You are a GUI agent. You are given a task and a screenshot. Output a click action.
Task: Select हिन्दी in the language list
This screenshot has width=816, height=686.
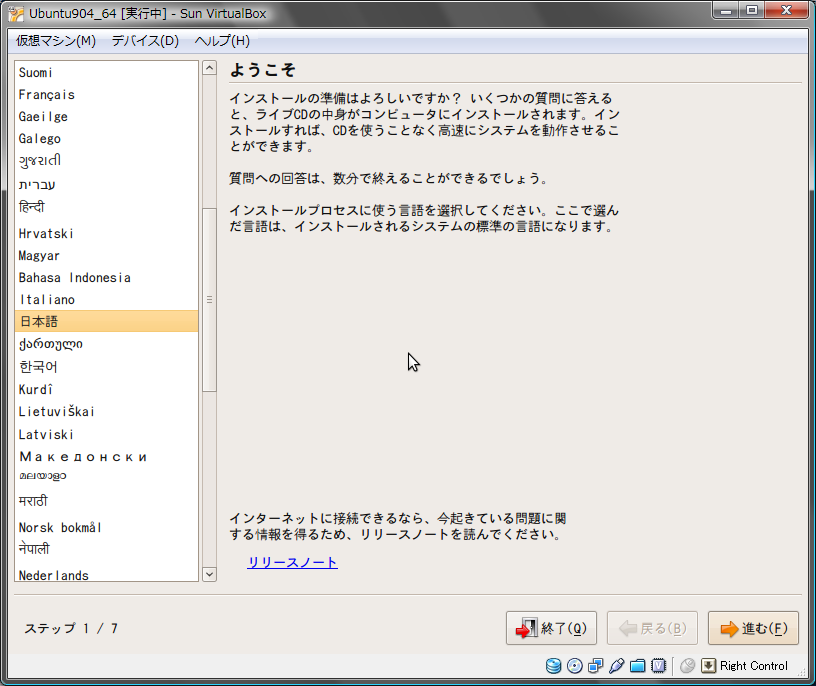[107, 207]
